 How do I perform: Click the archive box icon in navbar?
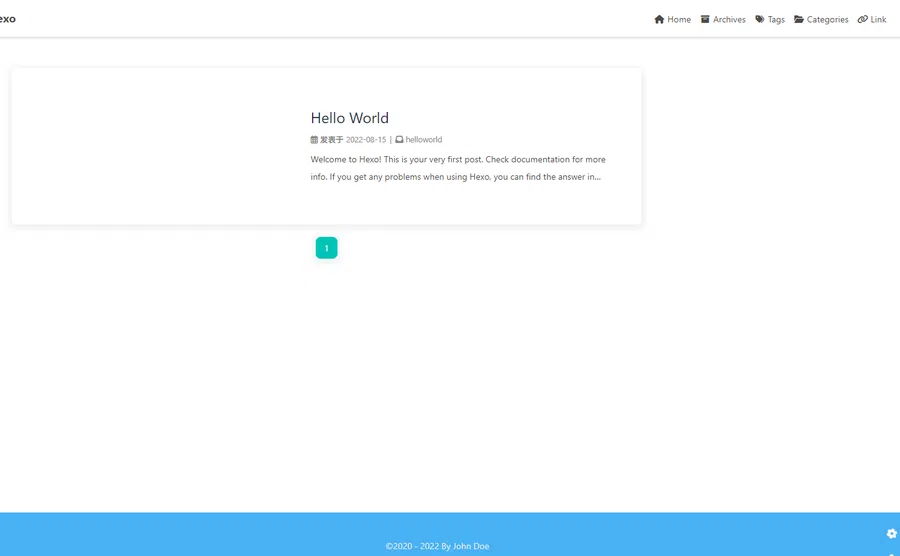(x=705, y=20)
